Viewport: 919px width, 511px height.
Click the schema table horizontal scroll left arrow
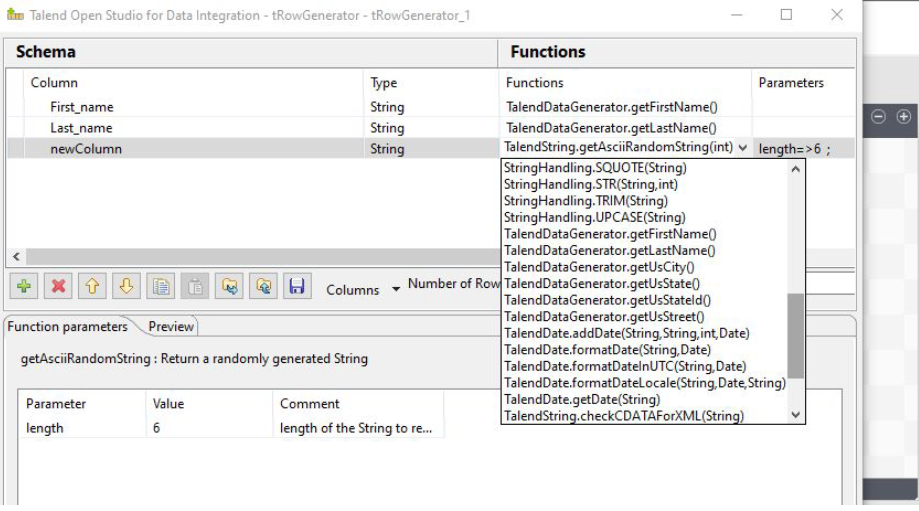(16, 256)
